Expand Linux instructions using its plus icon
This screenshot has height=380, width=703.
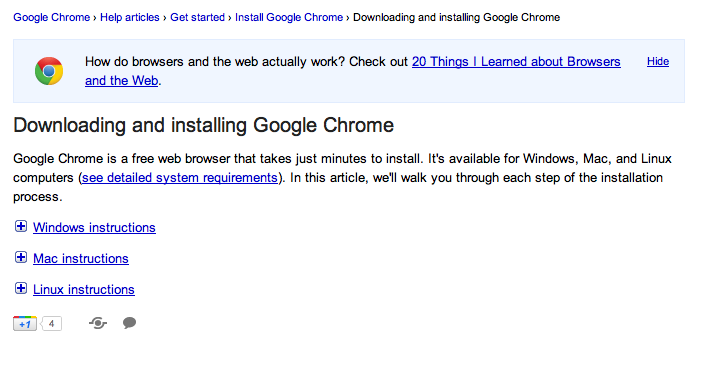click(21, 288)
